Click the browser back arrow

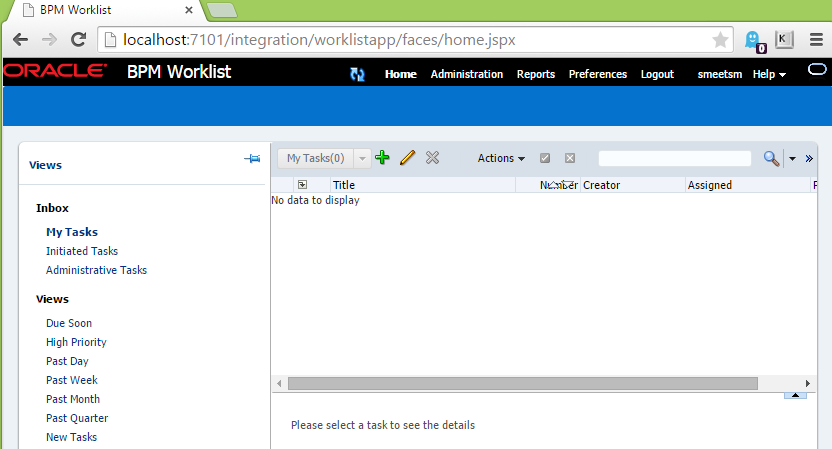[x=20, y=40]
